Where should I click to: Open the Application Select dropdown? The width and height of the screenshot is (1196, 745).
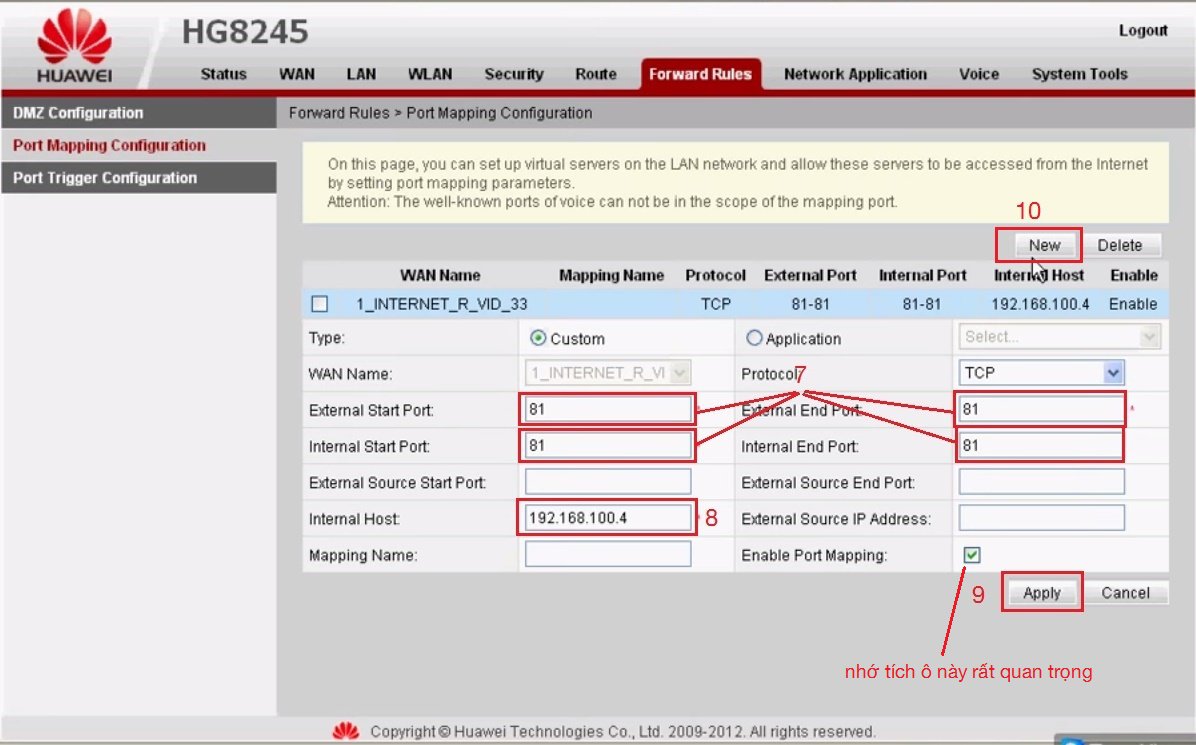[1059, 336]
